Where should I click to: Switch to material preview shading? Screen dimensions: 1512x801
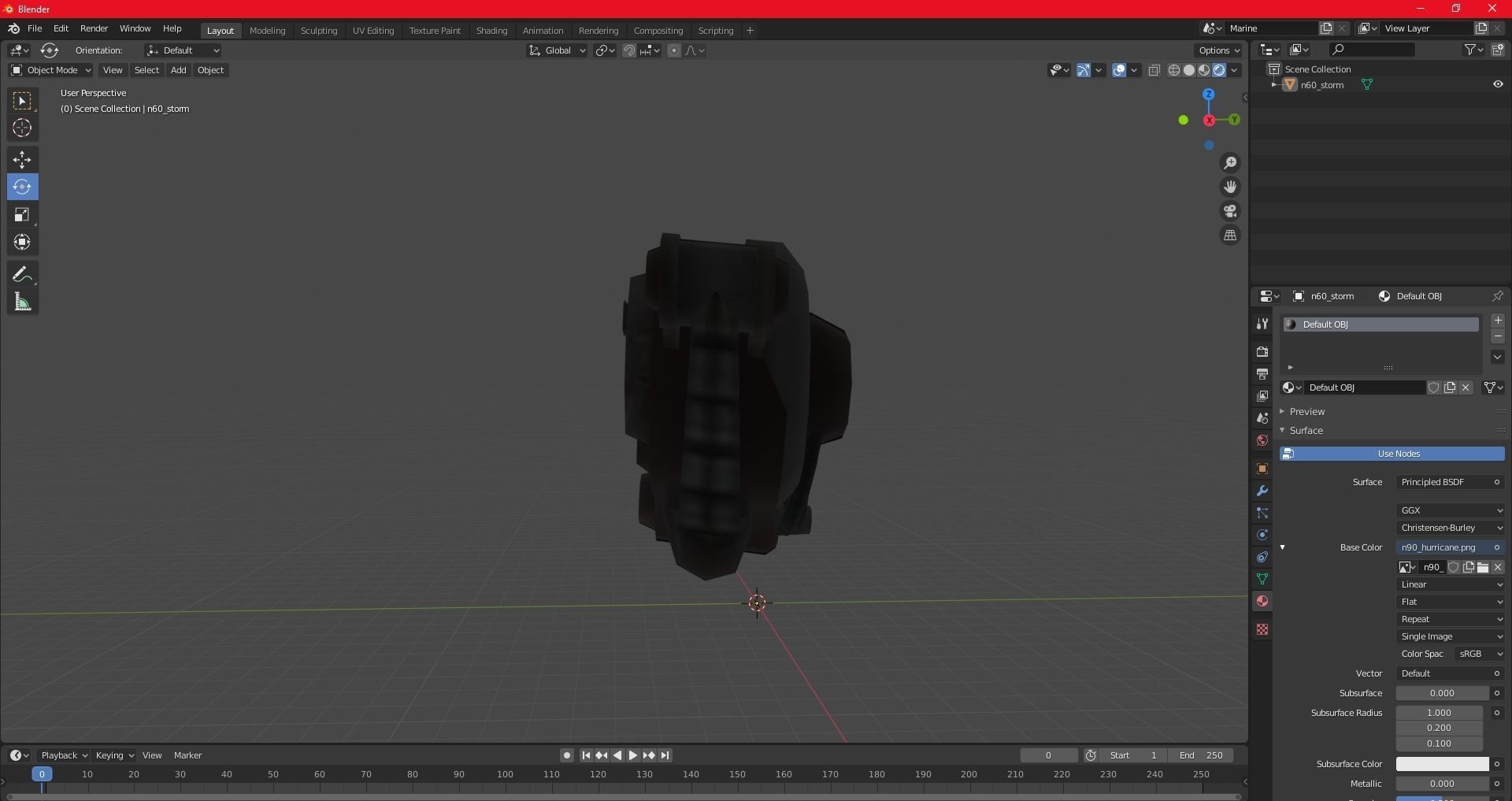(1204, 70)
